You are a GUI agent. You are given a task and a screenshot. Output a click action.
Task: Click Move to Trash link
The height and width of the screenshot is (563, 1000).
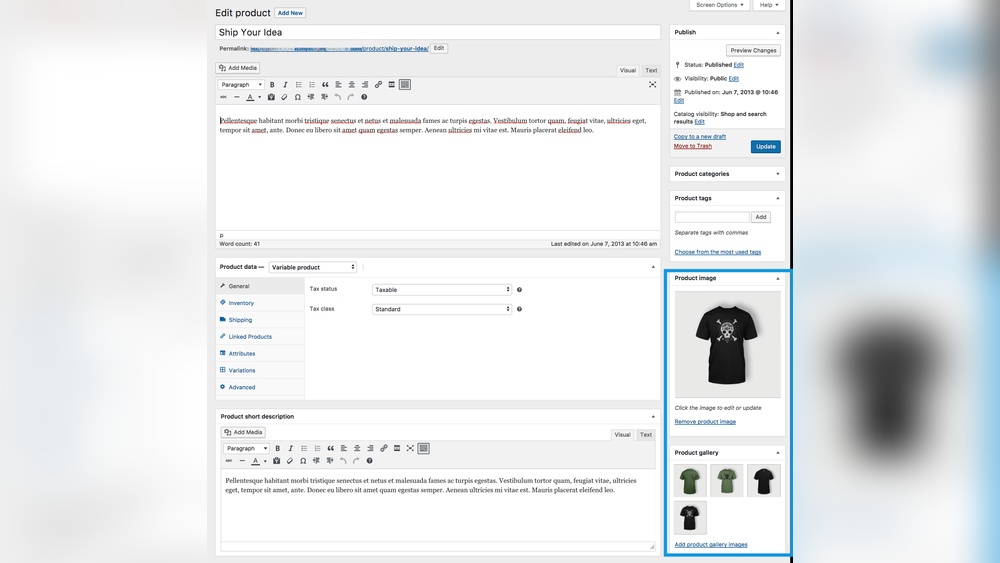coord(693,146)
